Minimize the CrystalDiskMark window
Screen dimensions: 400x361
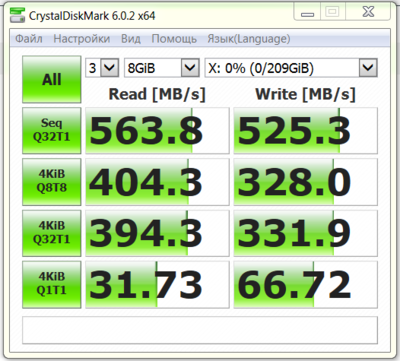point(307,13)
